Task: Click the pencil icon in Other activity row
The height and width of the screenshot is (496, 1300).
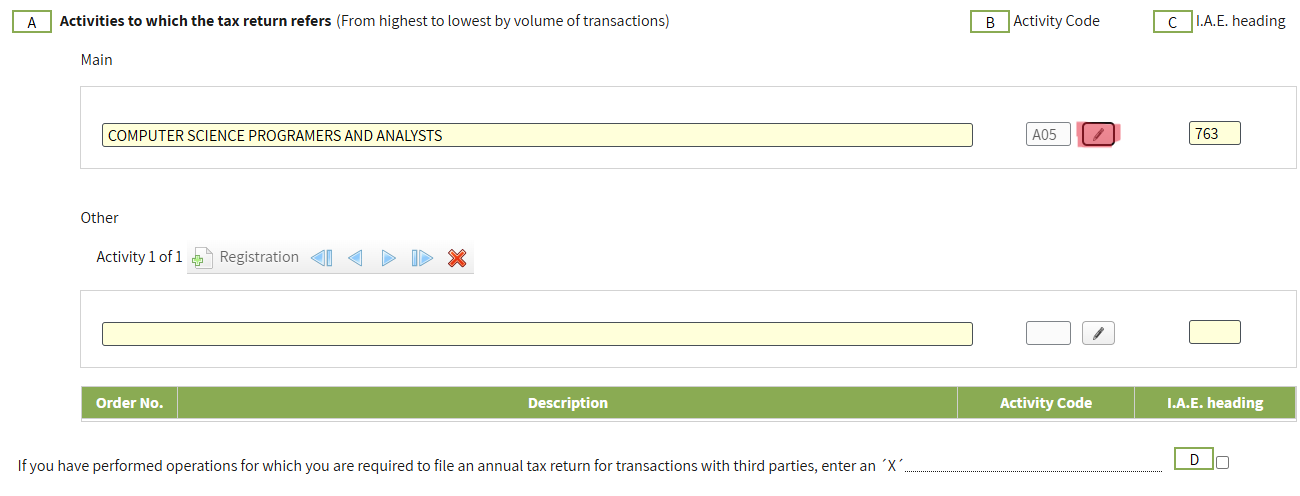Action: 1098,334
